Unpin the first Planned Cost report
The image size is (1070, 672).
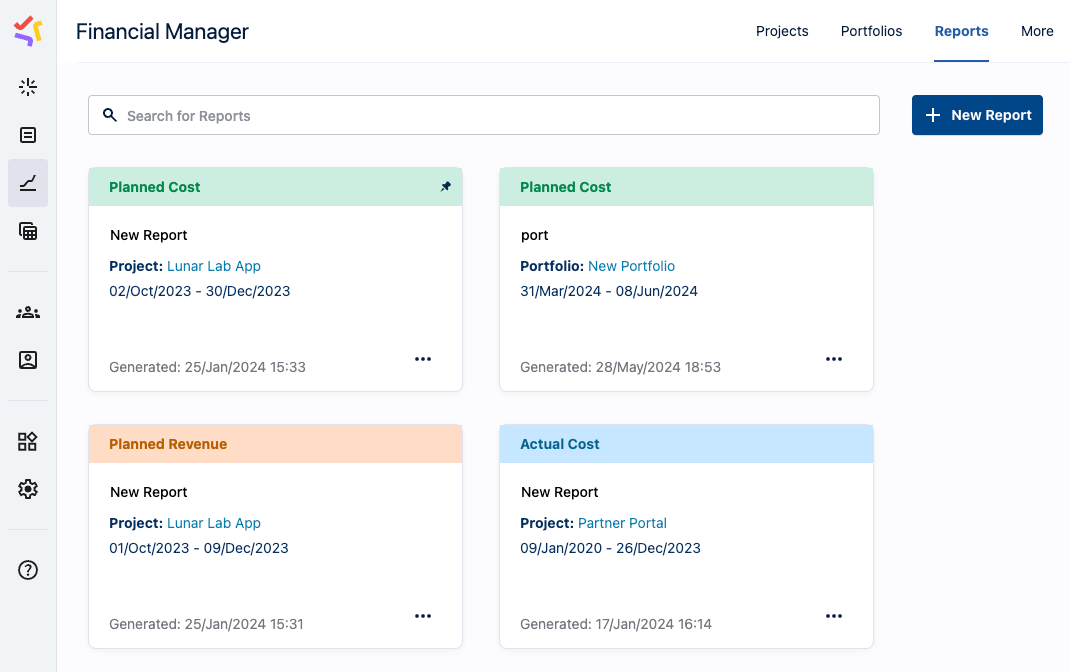(x=446, y=187)
